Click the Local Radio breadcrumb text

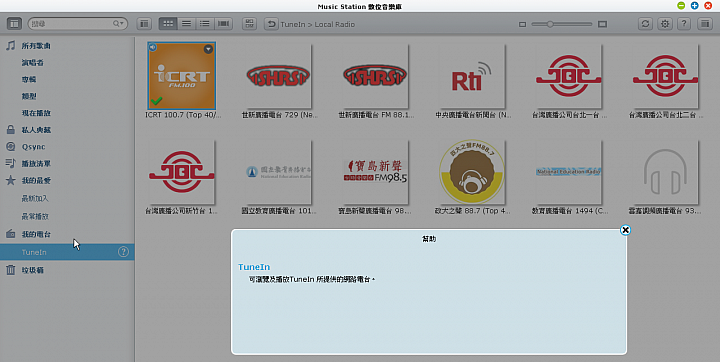[334, 24]
